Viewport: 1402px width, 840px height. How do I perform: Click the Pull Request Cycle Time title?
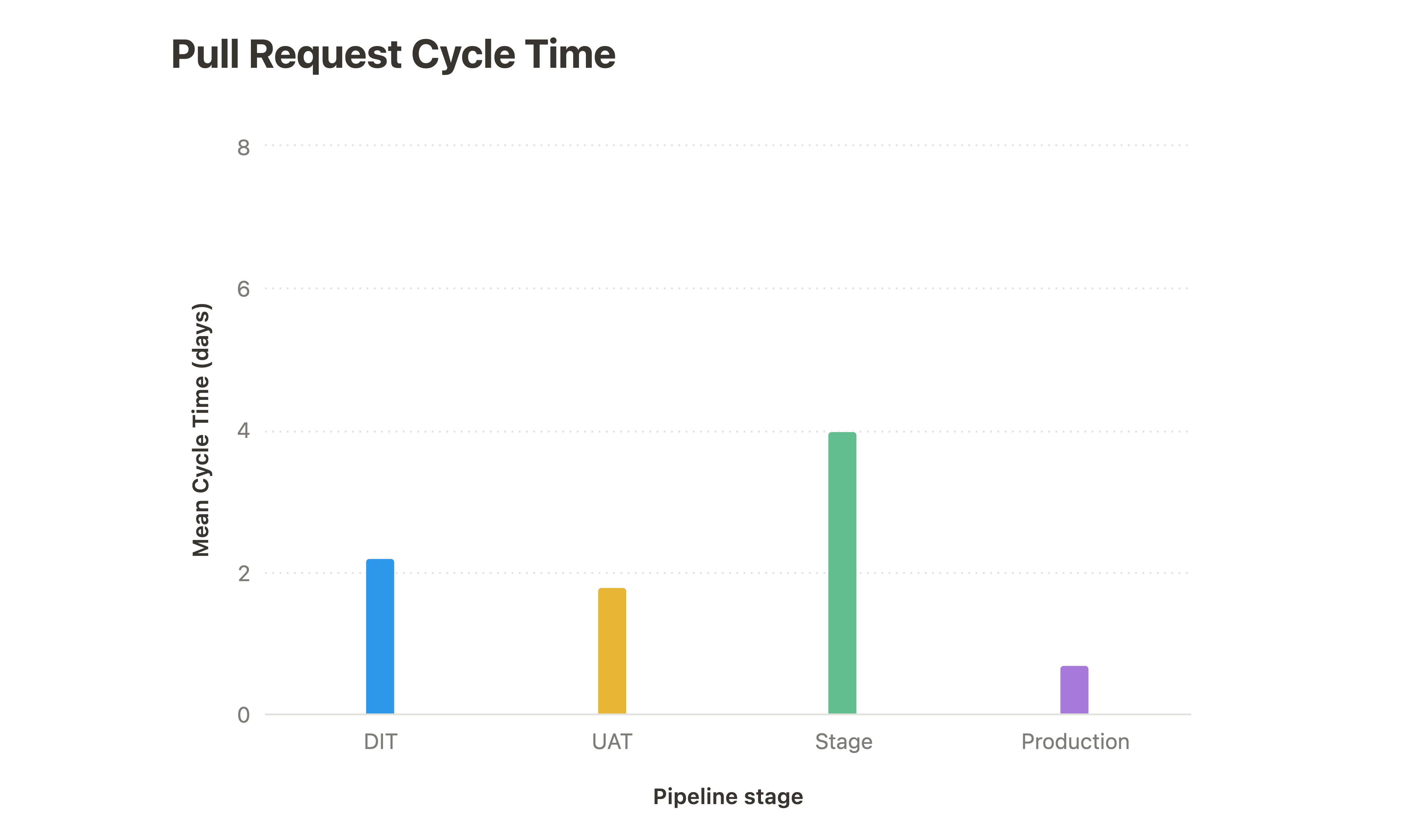pyautogui.click(x=393, y=54)
